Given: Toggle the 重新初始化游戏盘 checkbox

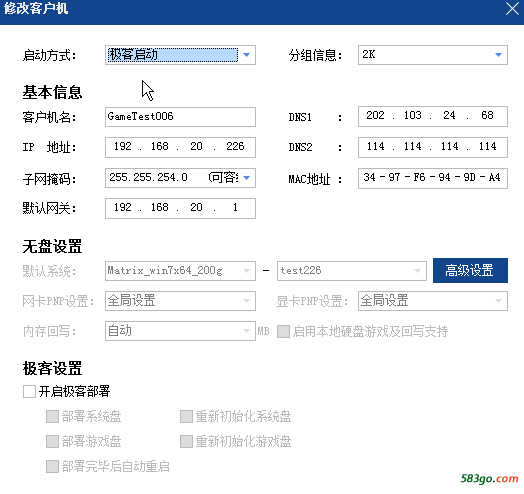Looking at the screenshot, I should coord(186,442).
